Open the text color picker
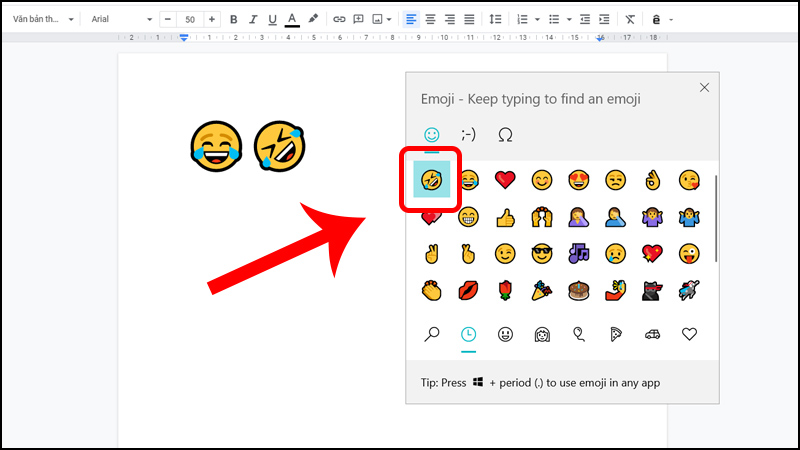This screenshot has width=800, height=450. click(x=291, y=19)
